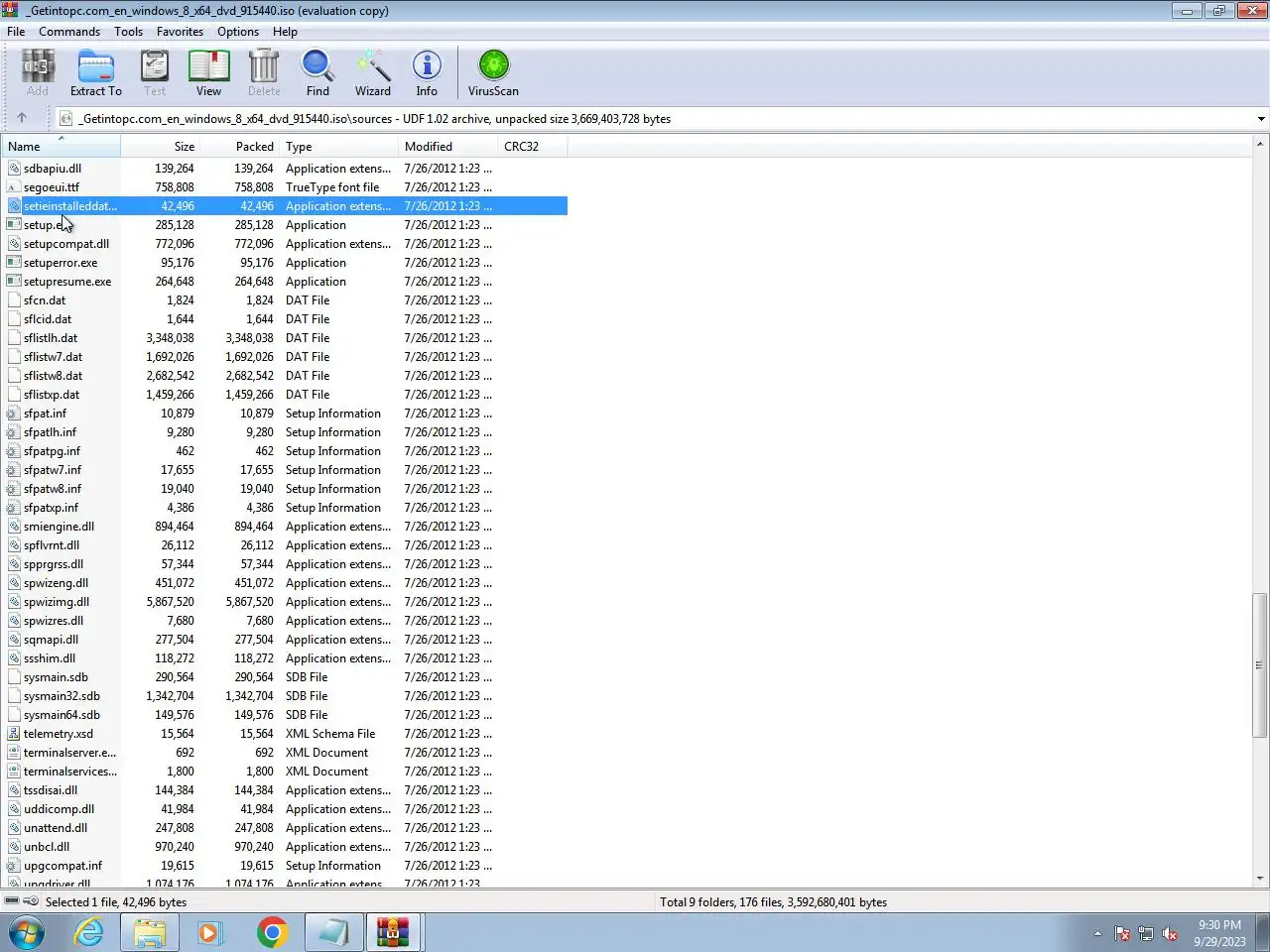
Task: Run VirusScan from the toolbar
Action: [x=493, y=72]
